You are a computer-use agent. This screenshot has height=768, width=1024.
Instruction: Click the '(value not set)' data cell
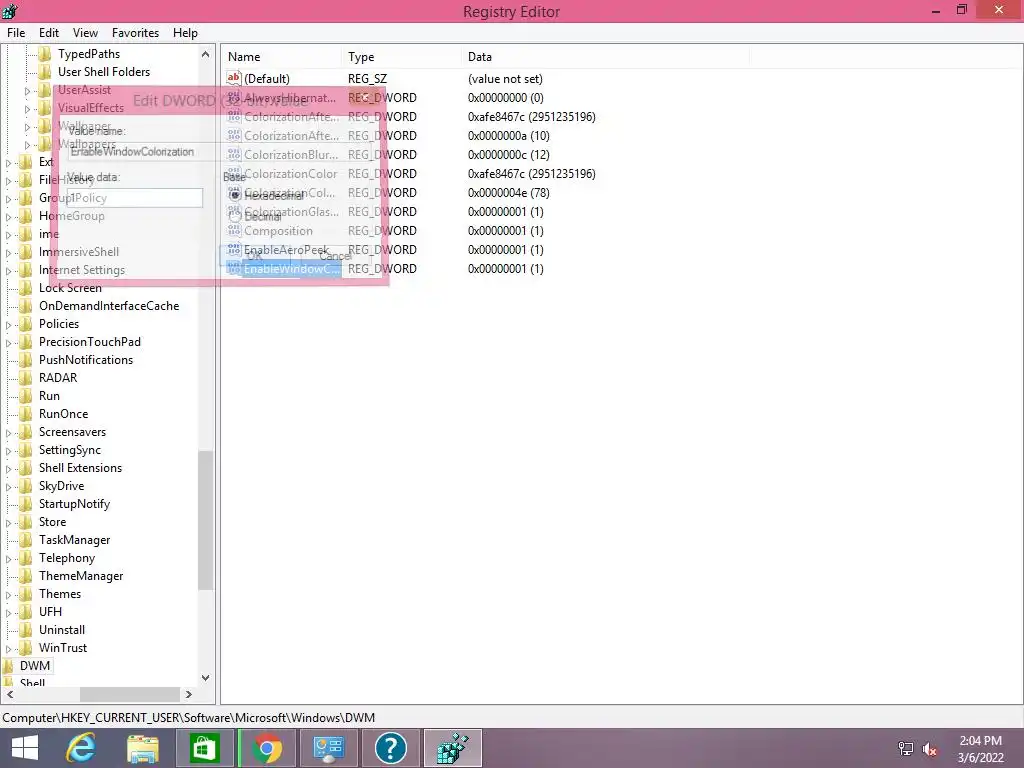[505, 78]
